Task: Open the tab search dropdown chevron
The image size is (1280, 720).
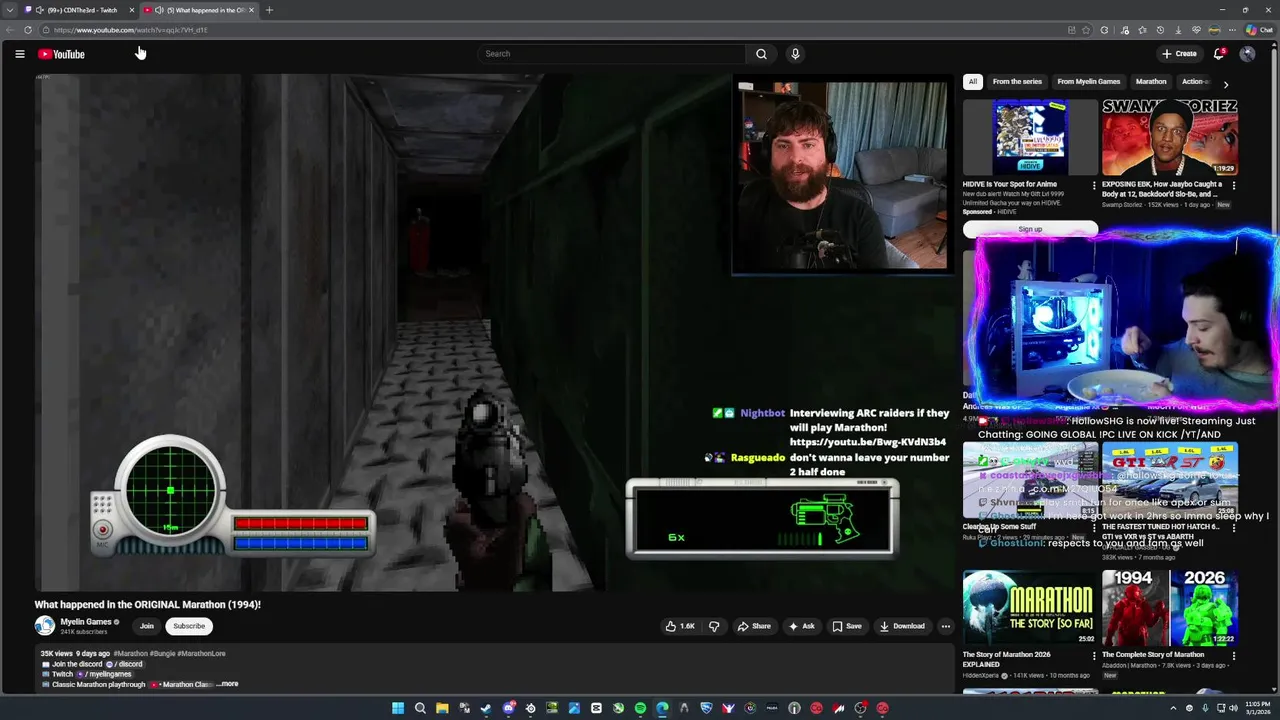Action: [x=9, y=10]
